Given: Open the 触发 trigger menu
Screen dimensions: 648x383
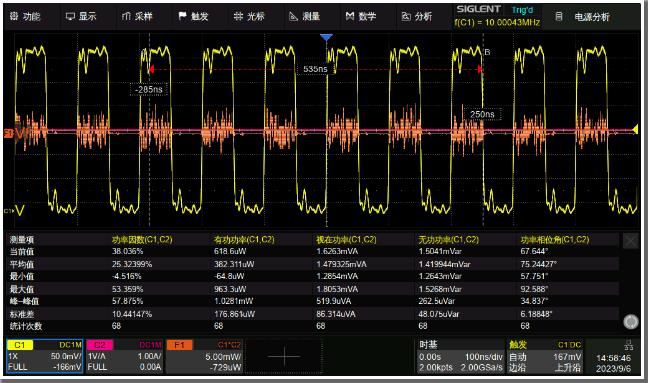Looking at the screenshot, I should 193,17.
